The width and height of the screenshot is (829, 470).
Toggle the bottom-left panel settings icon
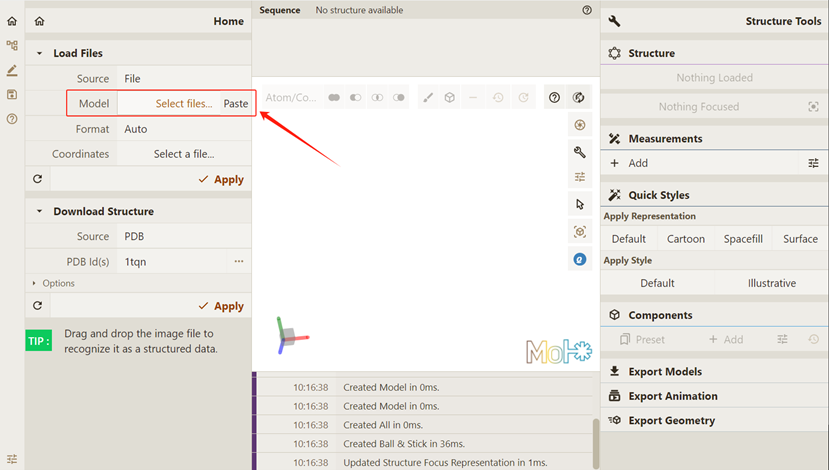point(12,460)
